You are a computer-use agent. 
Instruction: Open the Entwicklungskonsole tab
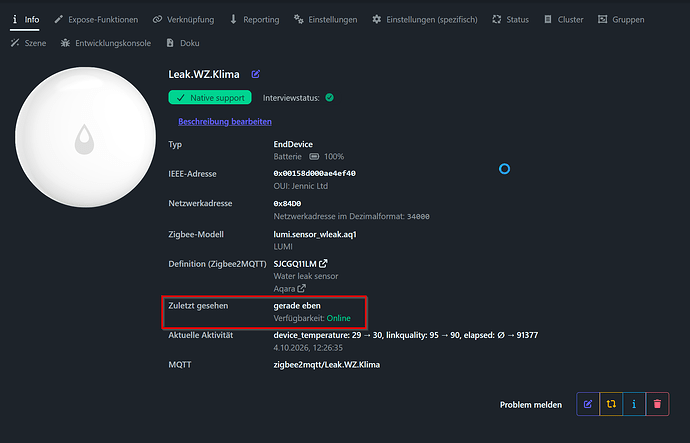106,43
